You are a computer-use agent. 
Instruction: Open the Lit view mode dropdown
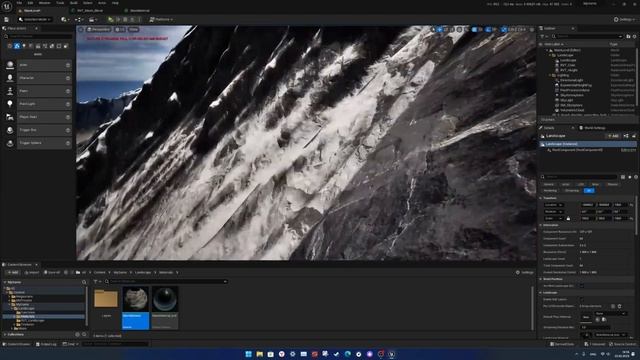click(120, 29)
